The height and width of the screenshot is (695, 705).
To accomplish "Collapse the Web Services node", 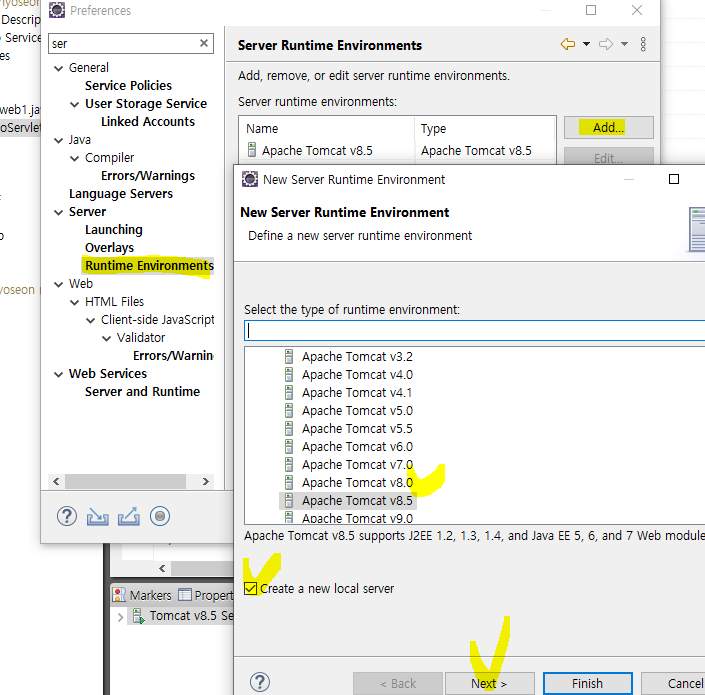I will click(x=58, y=374).
